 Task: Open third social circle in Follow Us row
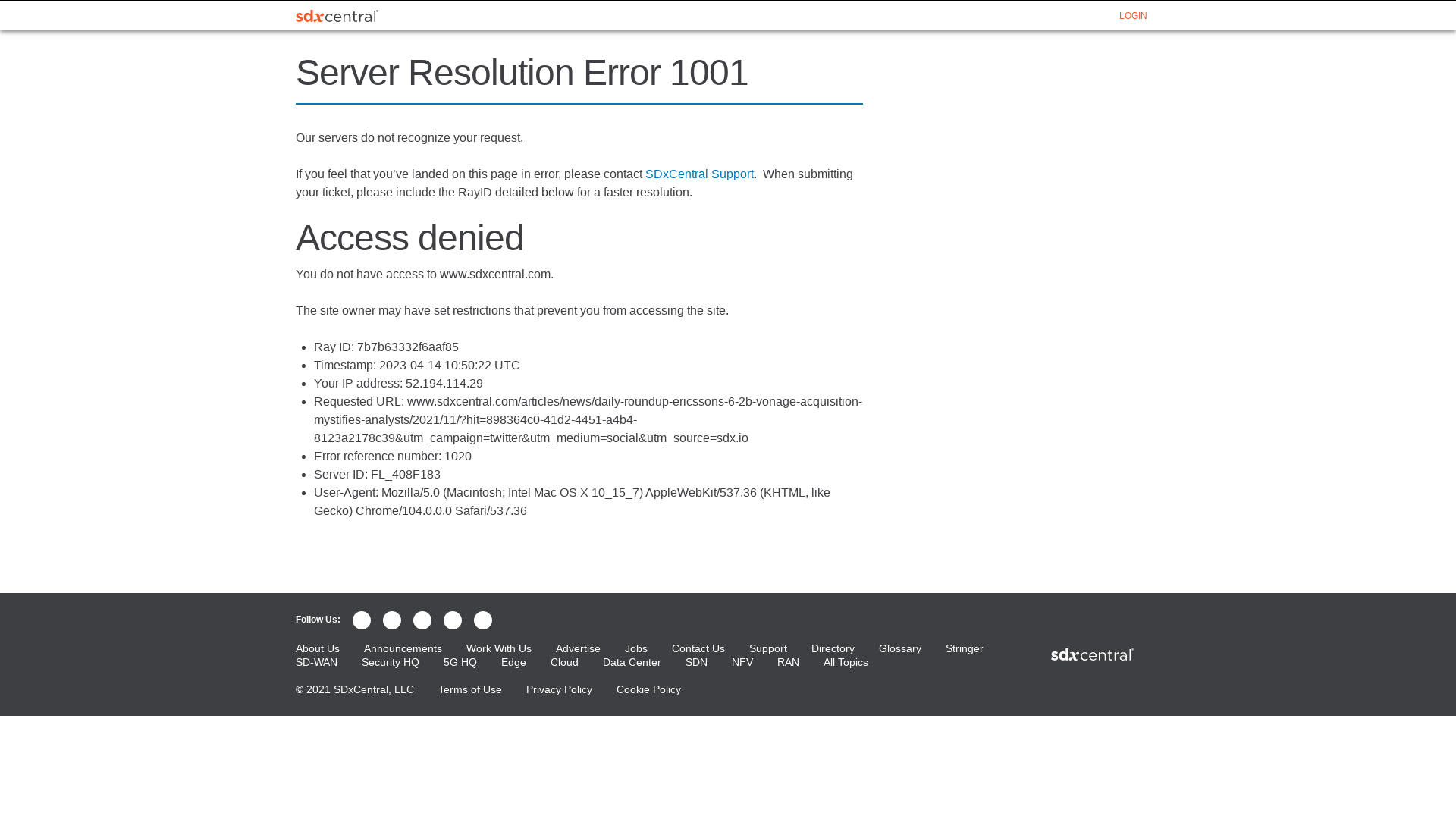click(422, 620)
